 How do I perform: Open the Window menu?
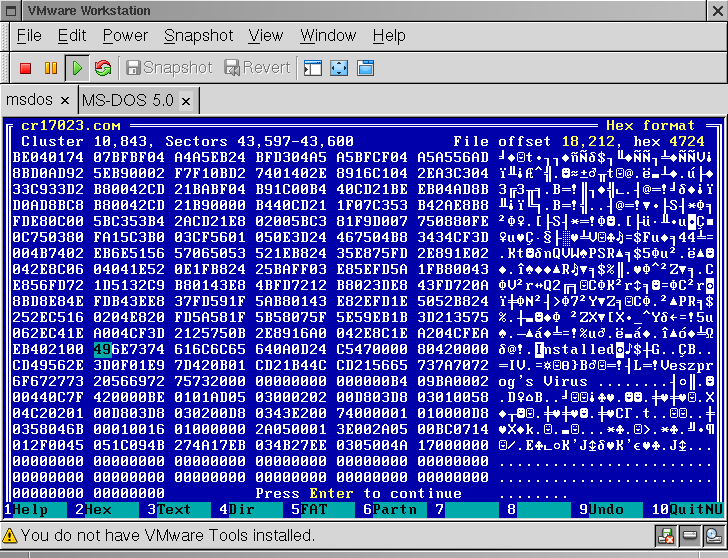(328, 36)
